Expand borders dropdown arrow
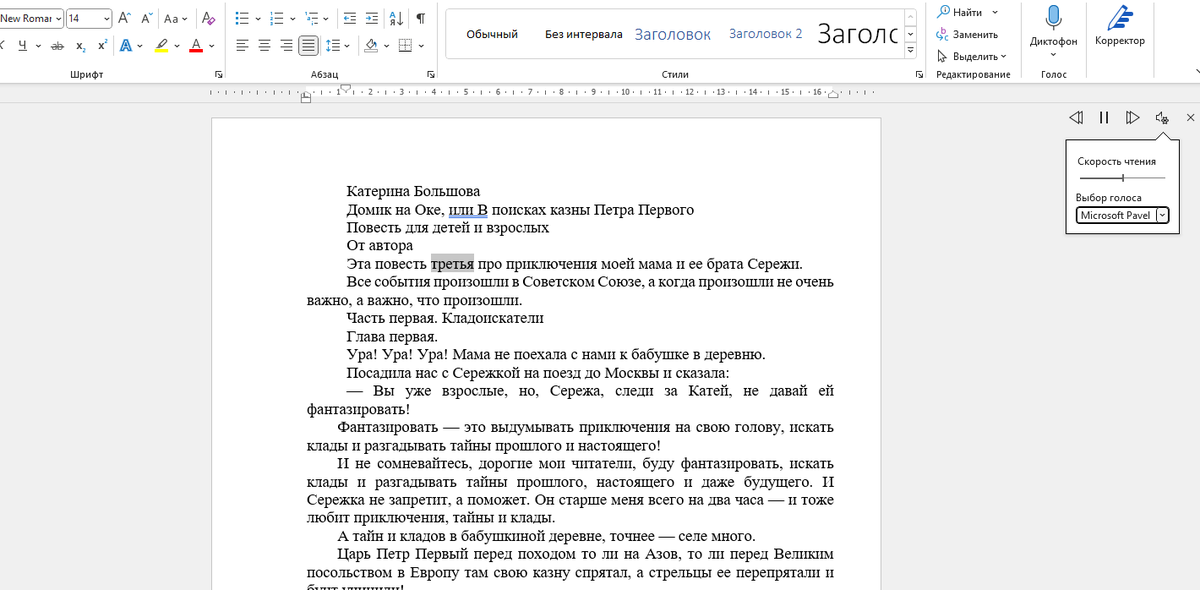The image size is (1200, 590). pyautogui.click(x=421, y=46)
